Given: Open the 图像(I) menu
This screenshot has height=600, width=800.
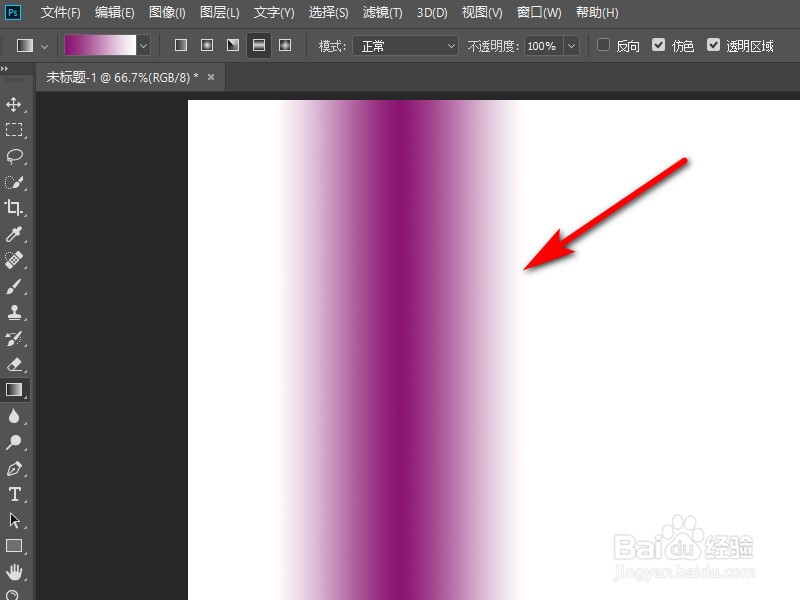Looking at the screenshot, I should (x=167, y=12).
